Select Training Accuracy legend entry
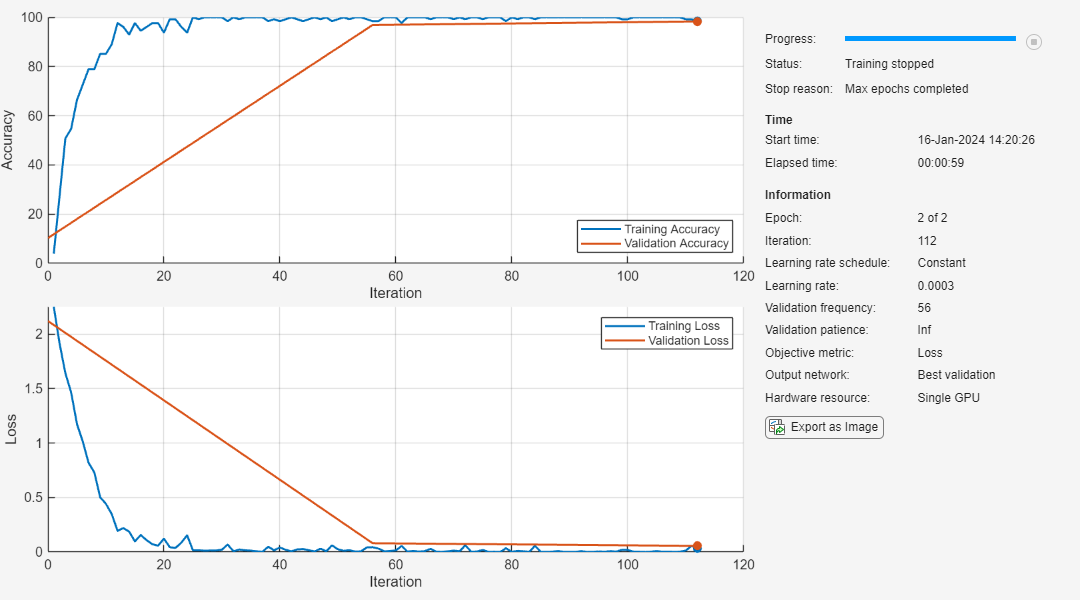 (x=671, y=229)
